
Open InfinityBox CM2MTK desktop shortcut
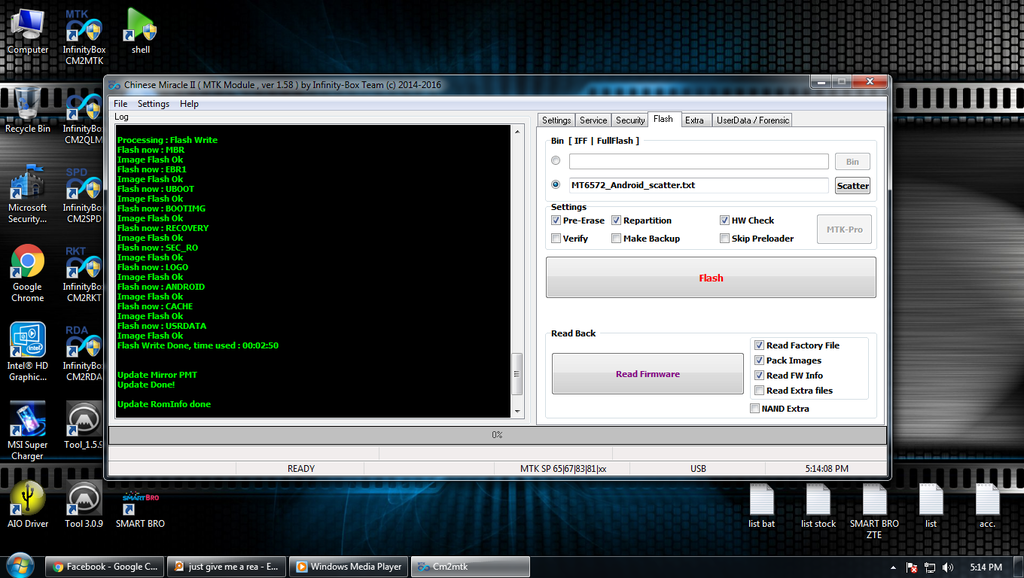tap(84, 37)
